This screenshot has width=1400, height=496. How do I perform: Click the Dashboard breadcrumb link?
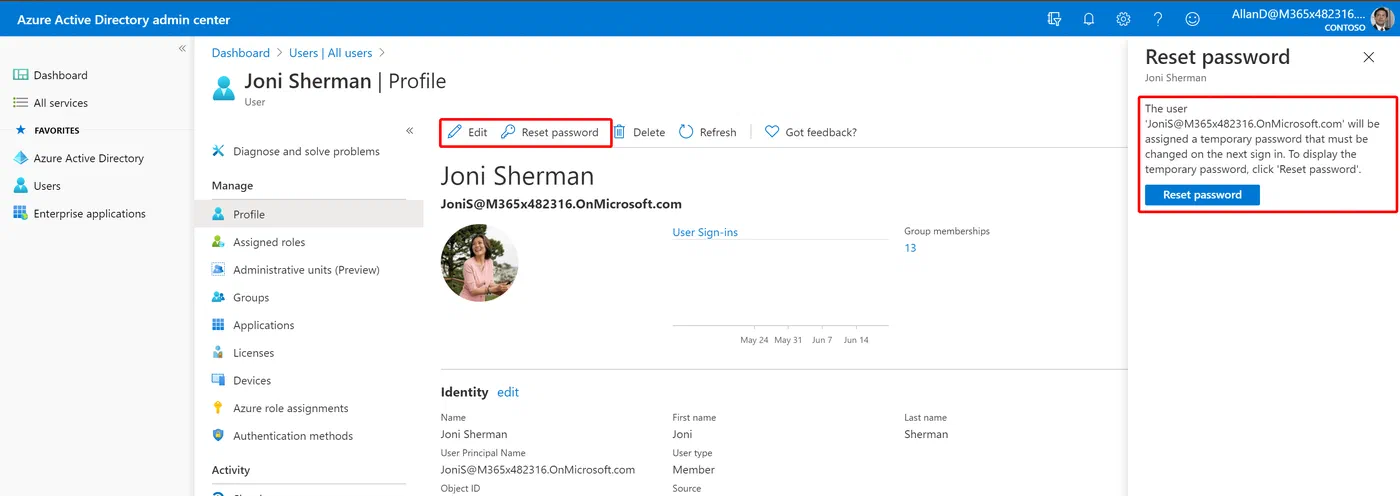coord(241,53)
